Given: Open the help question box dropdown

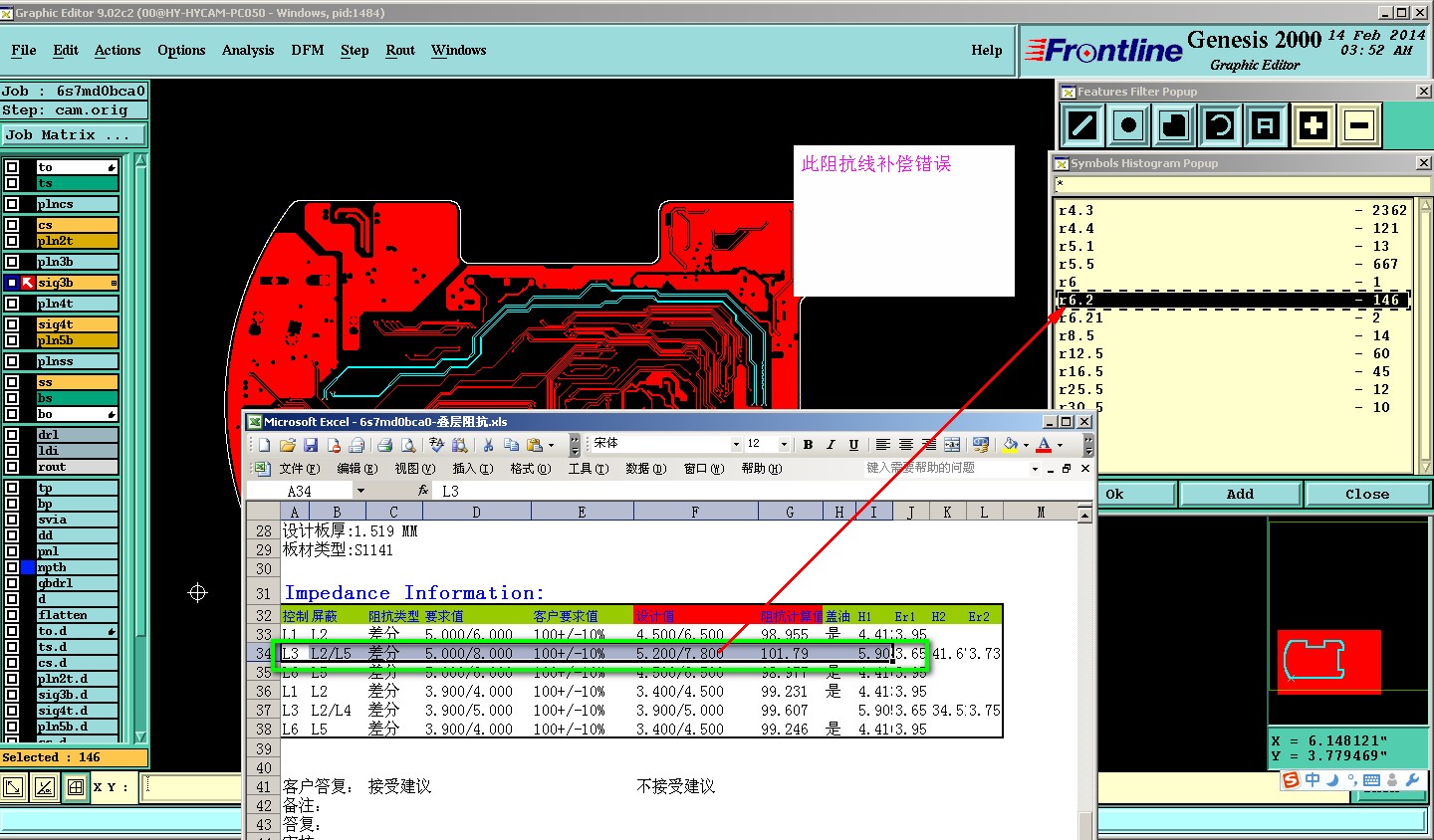Looking at the screenshot, I should pos(1035,468).
